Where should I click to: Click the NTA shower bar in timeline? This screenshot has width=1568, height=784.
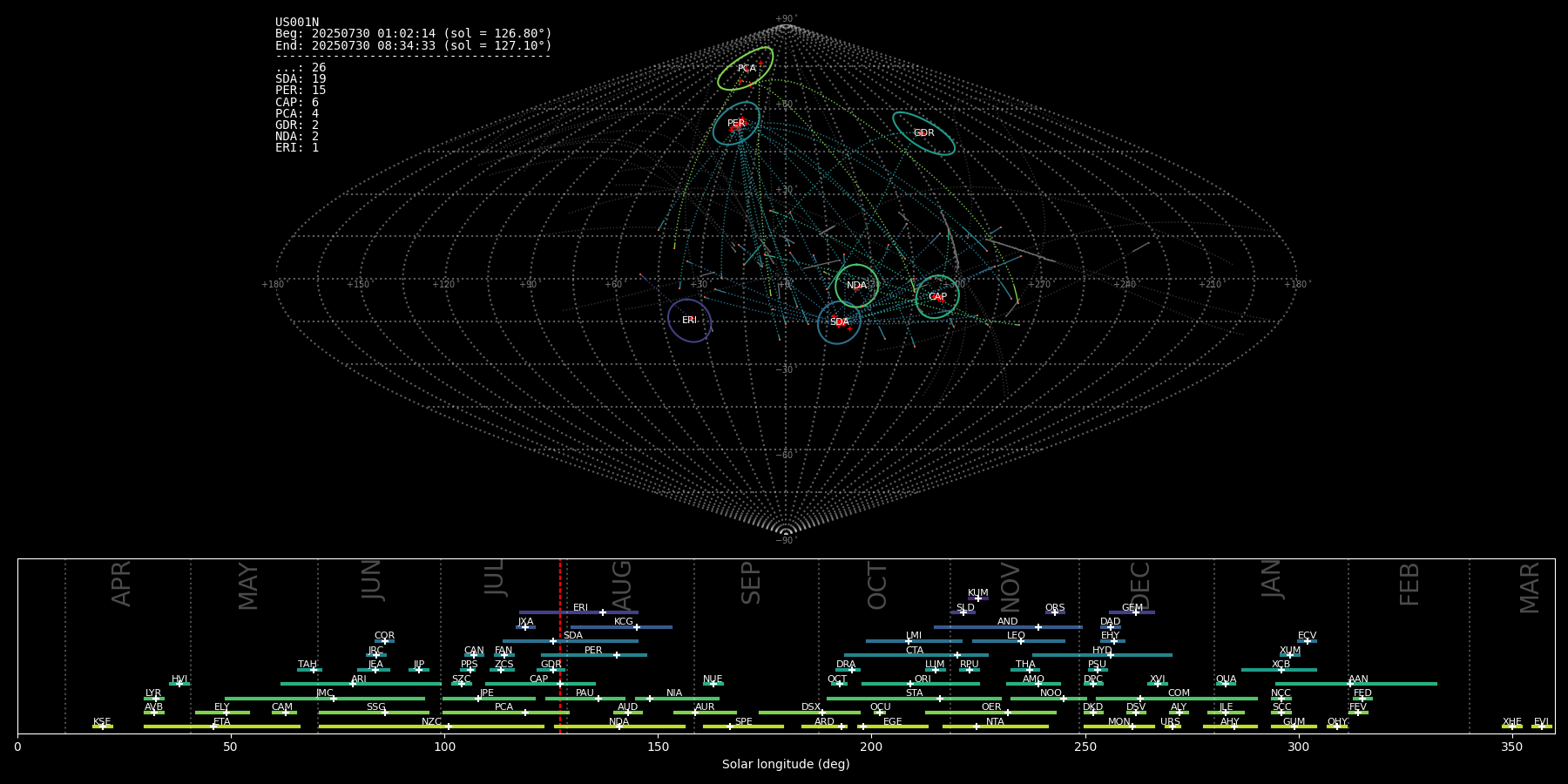click(x=995, y=726)
